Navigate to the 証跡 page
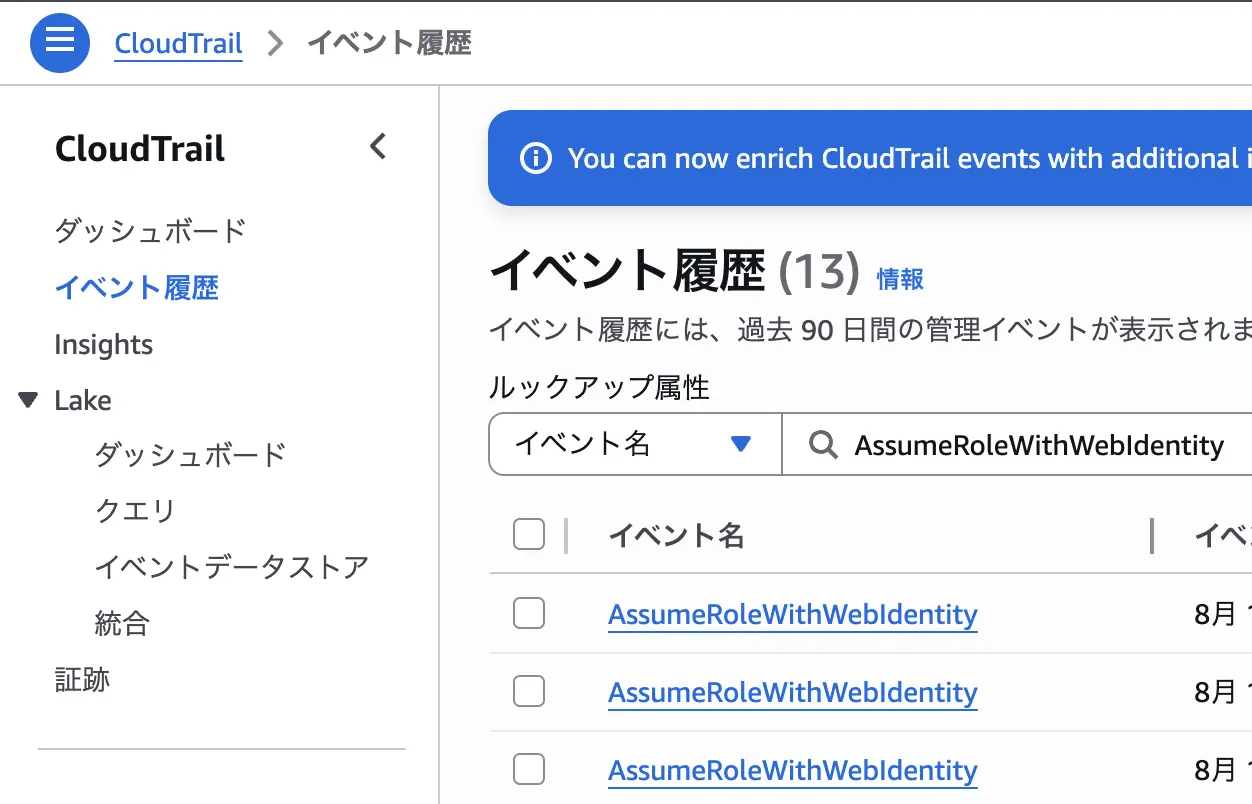The width and height of the screenshot is (1252, 804). click(x=81, y=680)
